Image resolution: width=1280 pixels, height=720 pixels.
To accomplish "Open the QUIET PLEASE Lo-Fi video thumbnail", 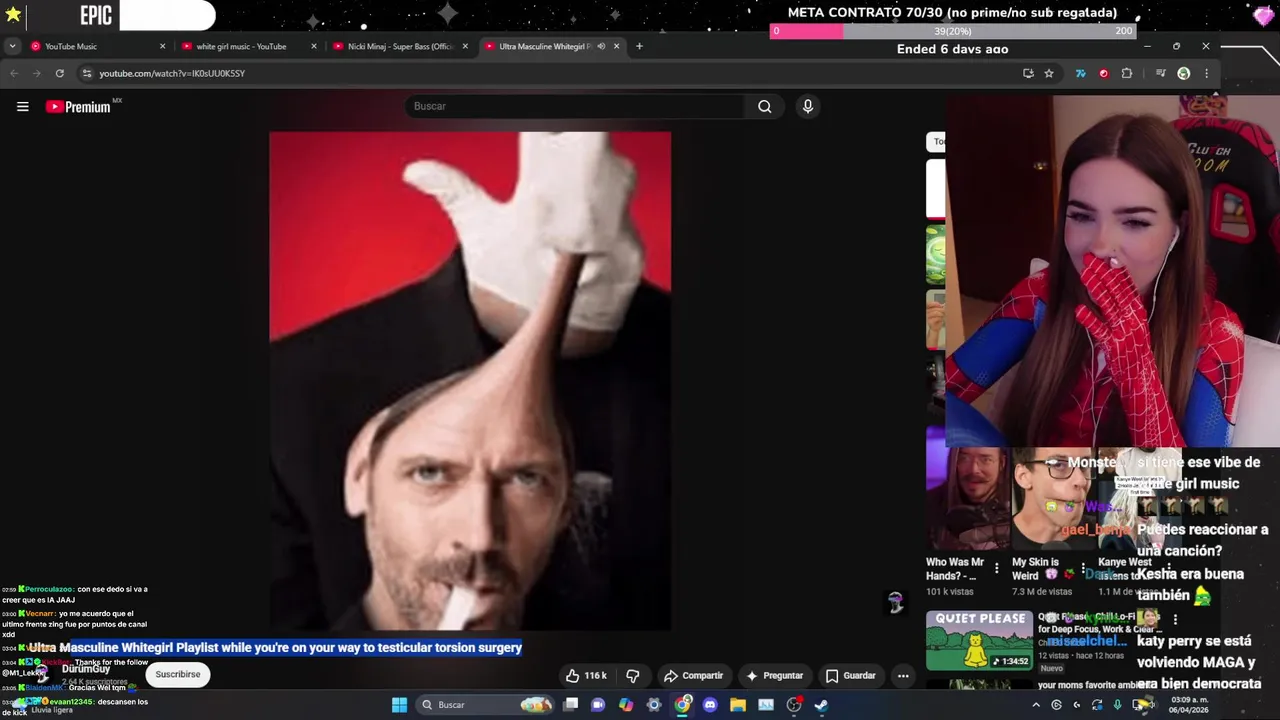I will click(979, 640).
